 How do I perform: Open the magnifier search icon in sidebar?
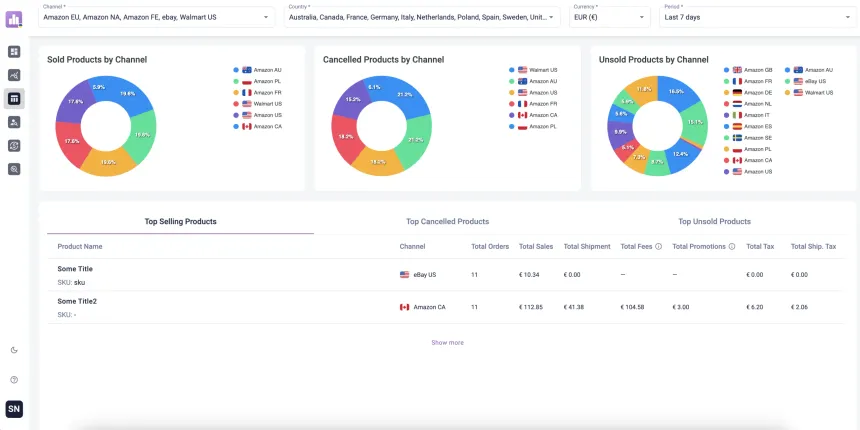point(14,169)
